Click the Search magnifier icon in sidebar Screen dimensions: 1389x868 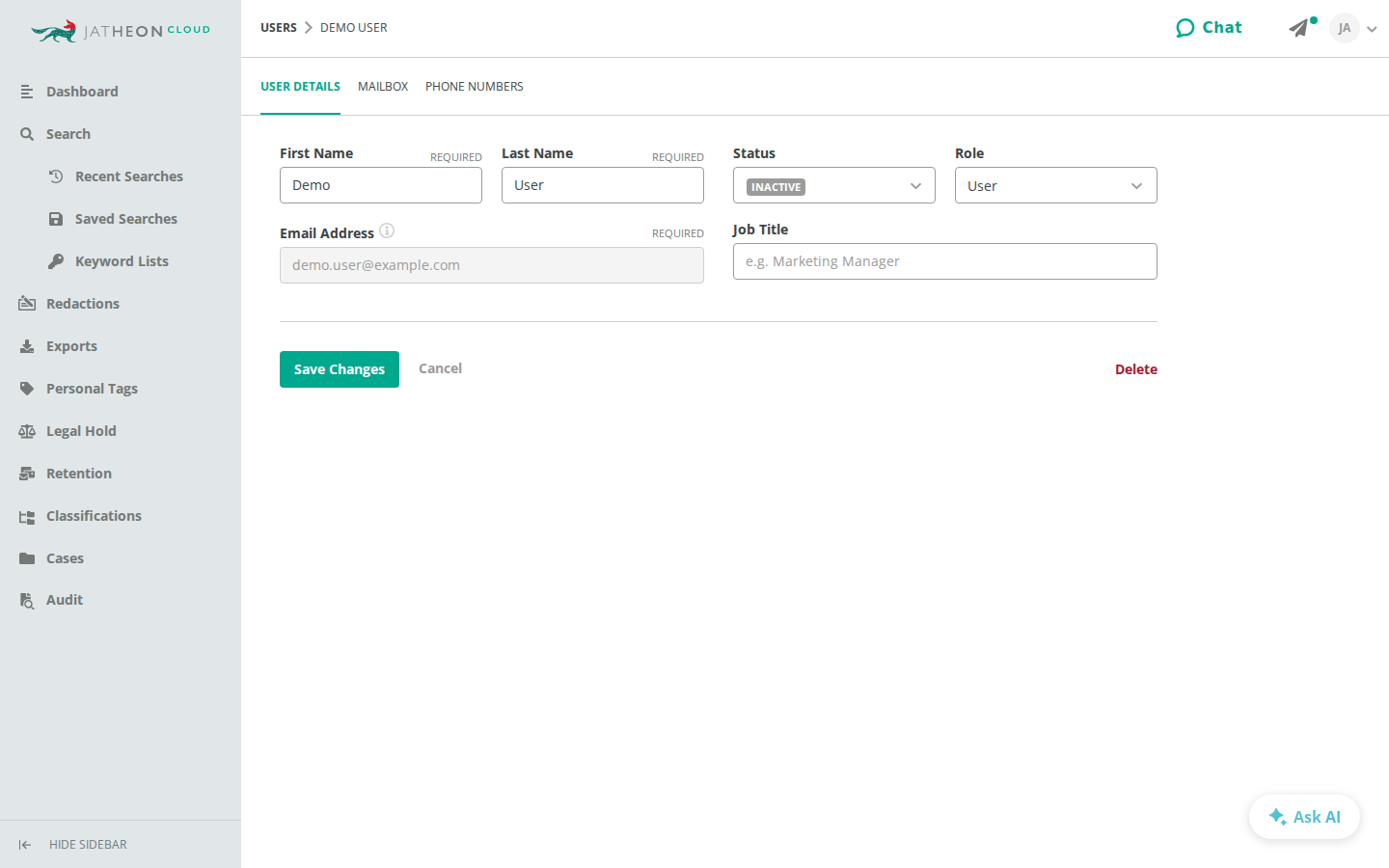click(27, 134)
